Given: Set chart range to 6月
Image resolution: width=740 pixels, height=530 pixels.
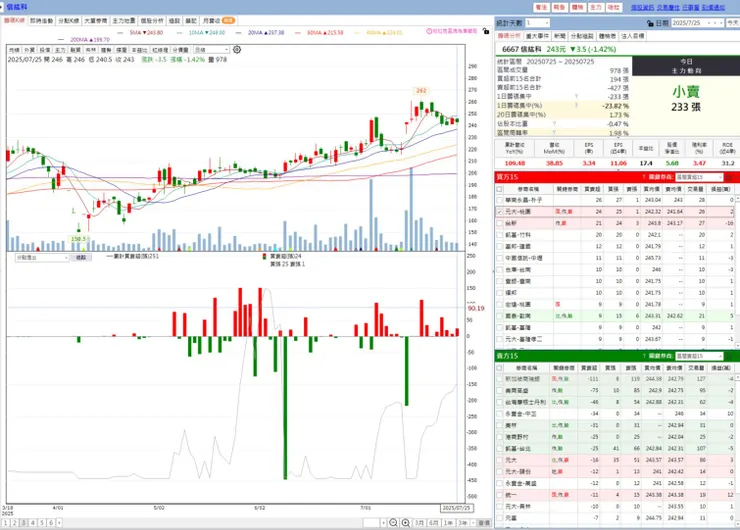Looking at the screenshot, I should click(x=434, y=522).
